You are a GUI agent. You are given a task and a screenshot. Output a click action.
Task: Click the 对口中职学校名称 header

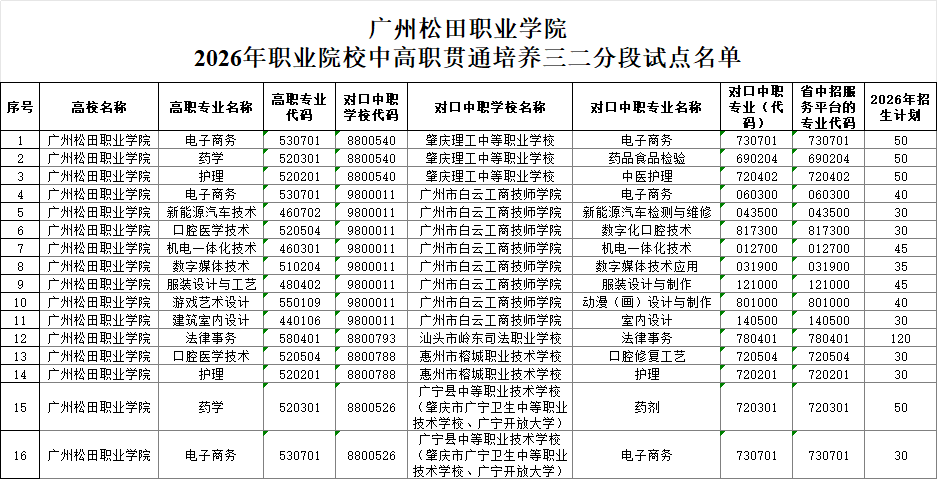coord(490,107)
